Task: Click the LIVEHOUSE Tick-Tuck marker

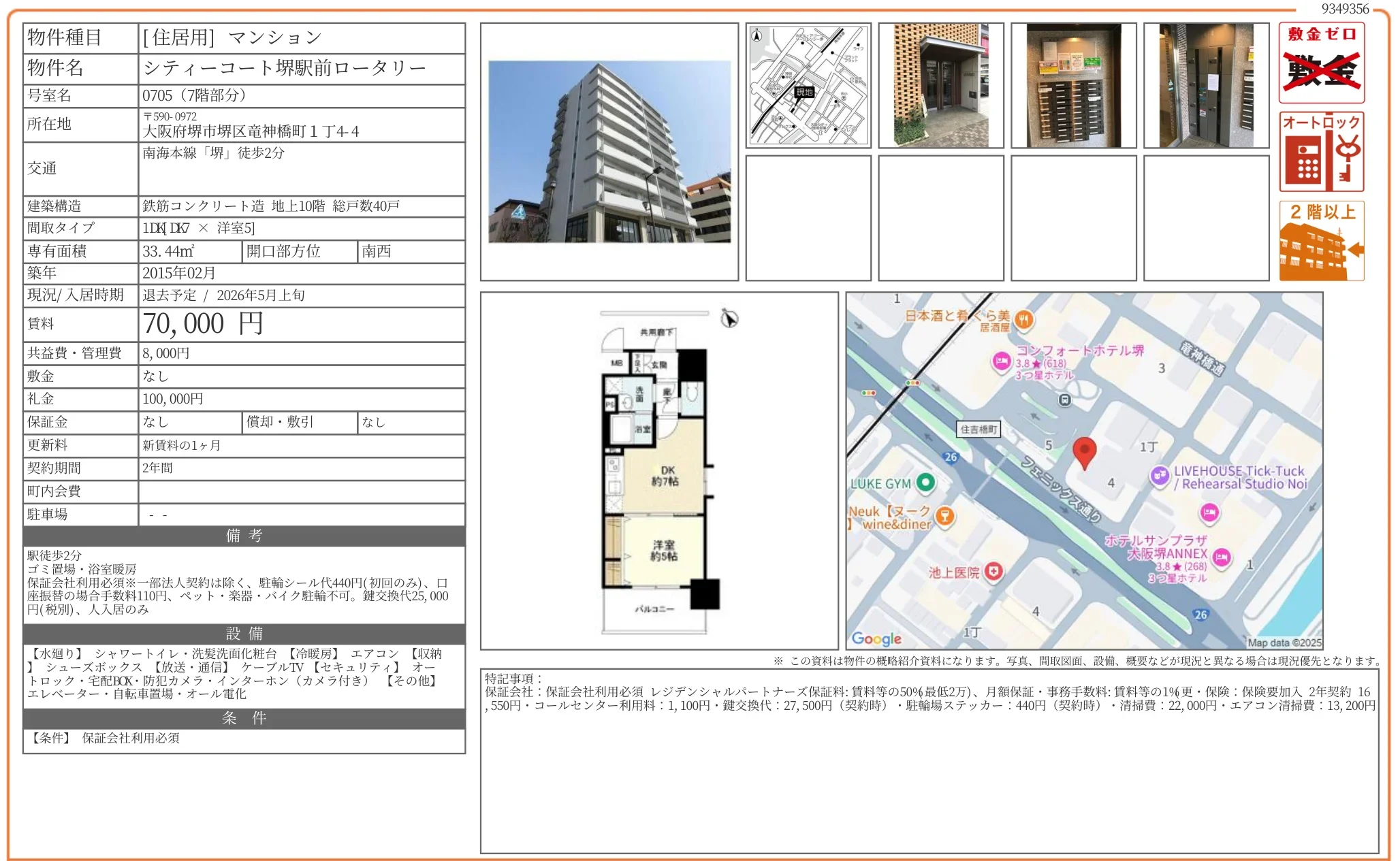Action: pyautogui.click(x=1160, y=477)
